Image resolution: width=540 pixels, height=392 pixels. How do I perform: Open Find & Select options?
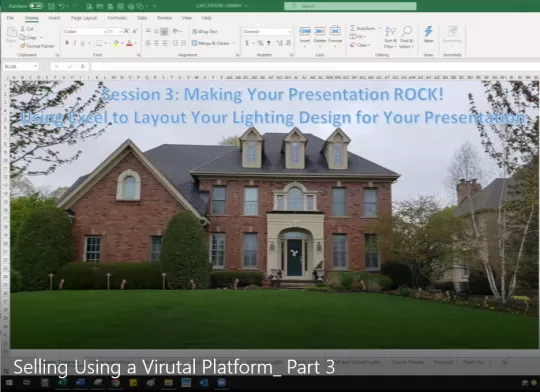pyautogui.click(x=406, y=37)
